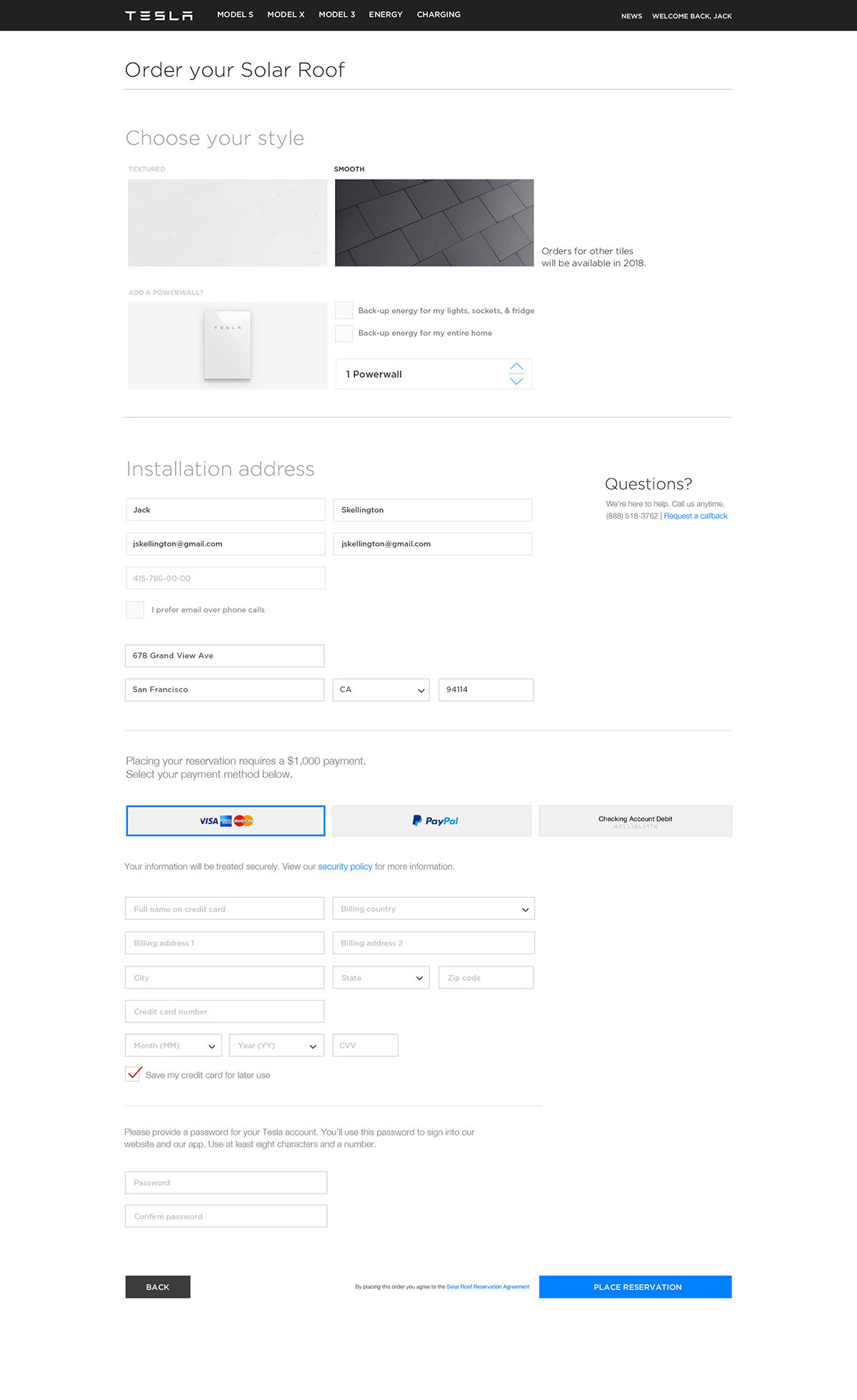Screen dimensions: 857x1400
Task: Click the 1 Powerwall quantity field
Action: [433, 374]
